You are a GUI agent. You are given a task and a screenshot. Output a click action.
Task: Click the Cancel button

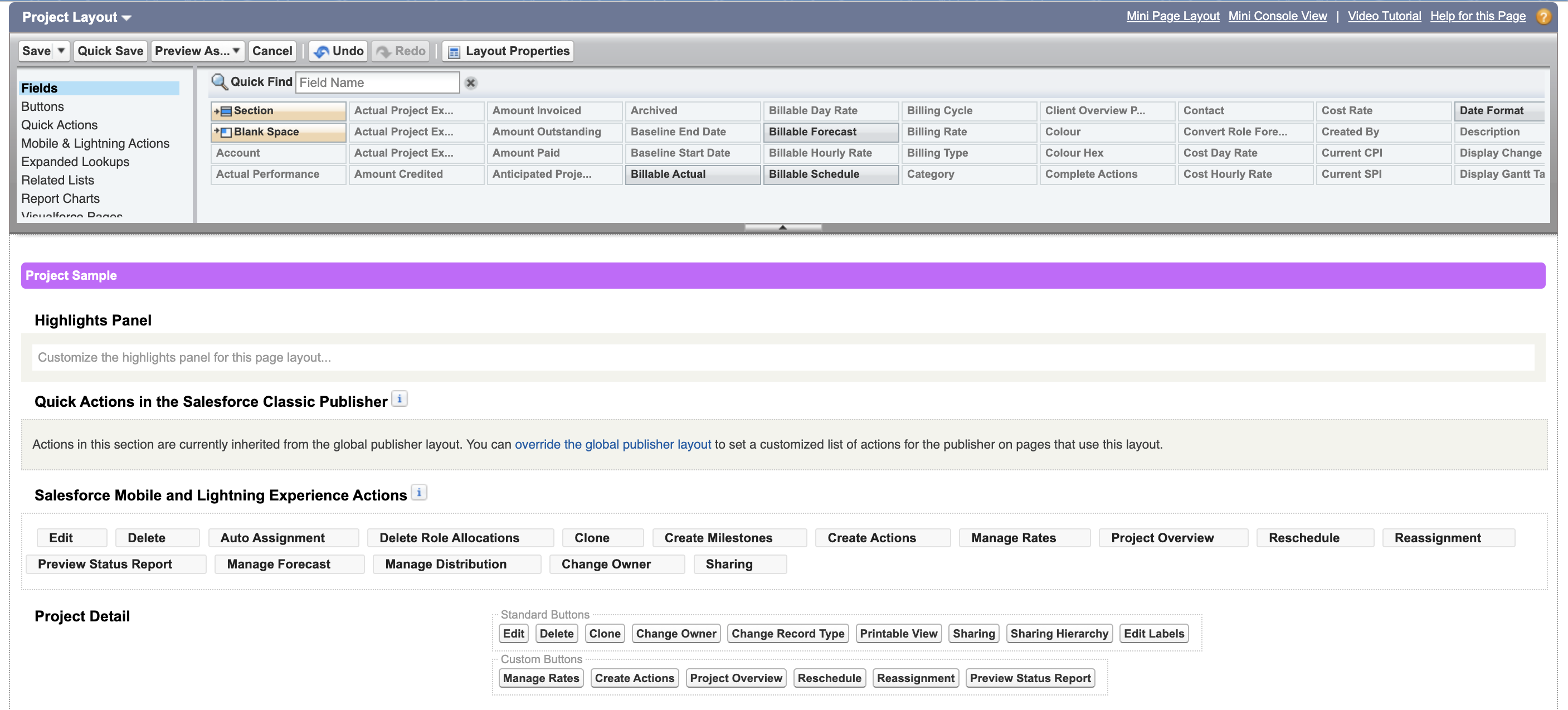coord(272,51)
